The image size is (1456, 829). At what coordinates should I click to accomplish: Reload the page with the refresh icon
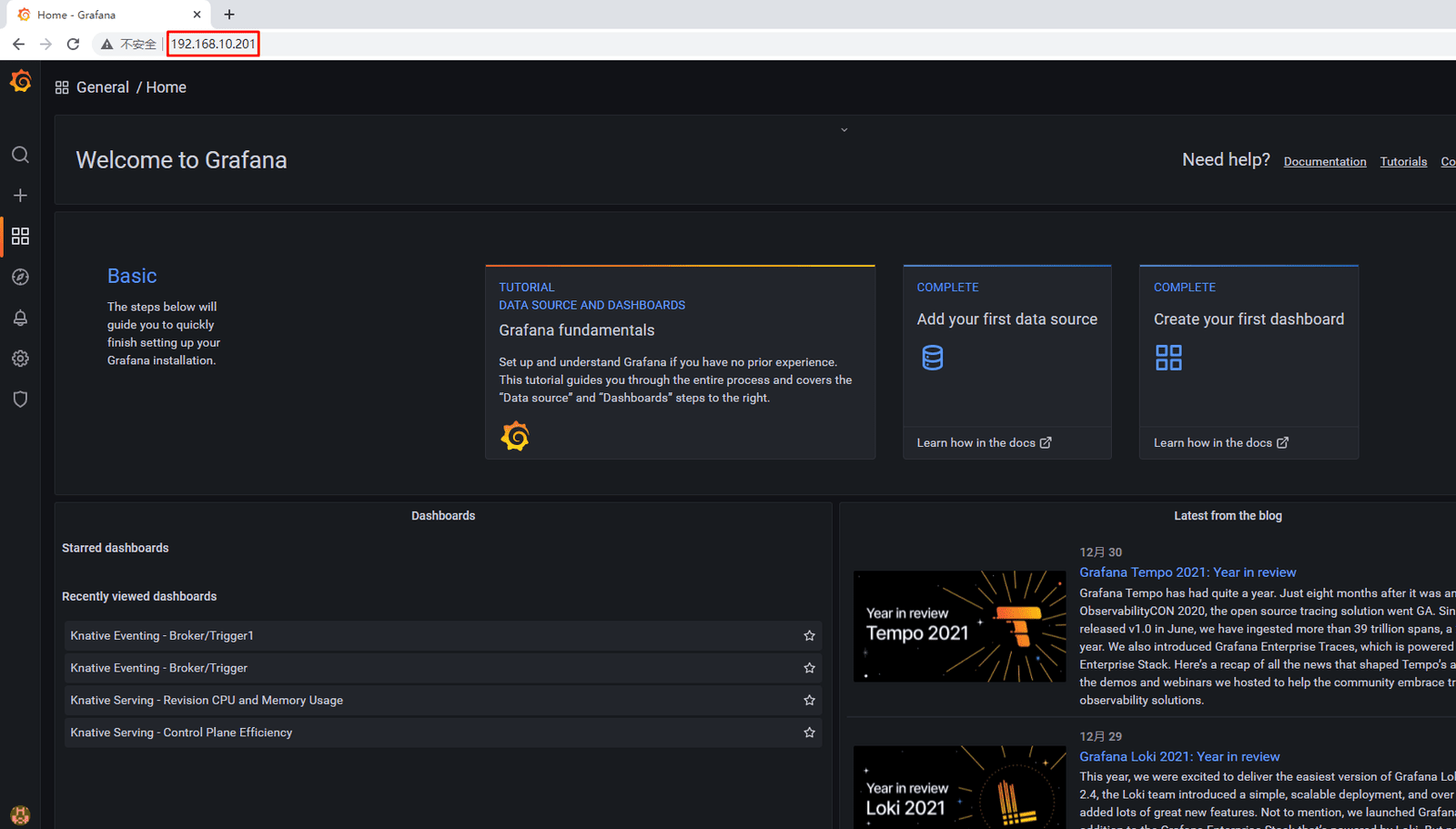coord(74,44)
